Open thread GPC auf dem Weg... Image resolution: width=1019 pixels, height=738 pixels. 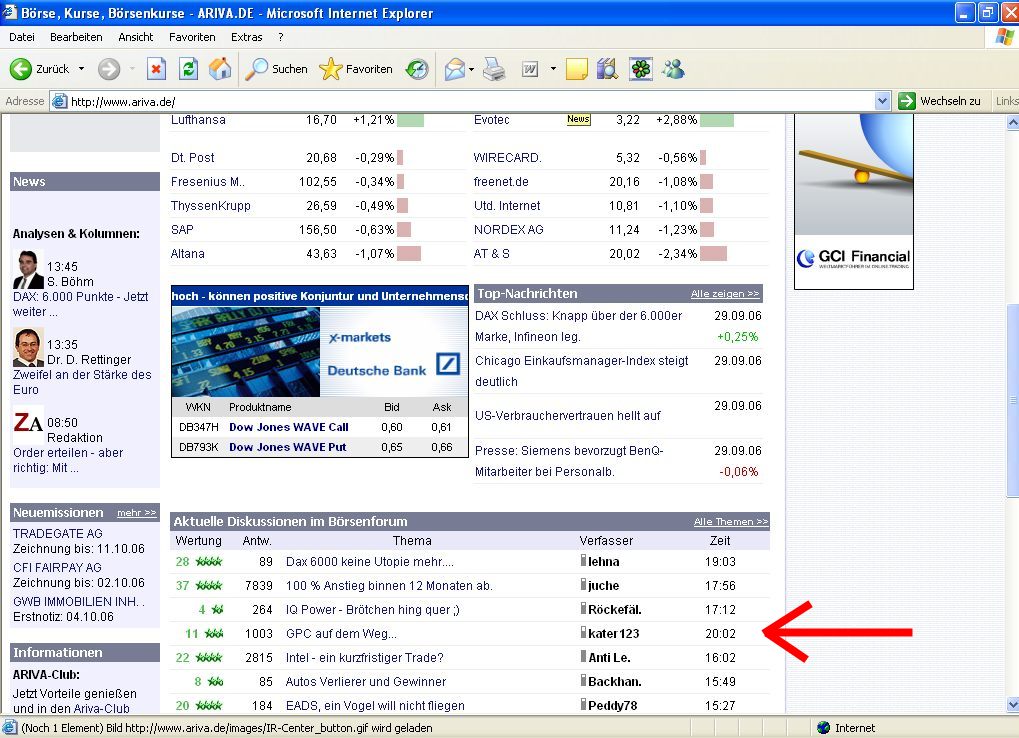click(341, 633)
